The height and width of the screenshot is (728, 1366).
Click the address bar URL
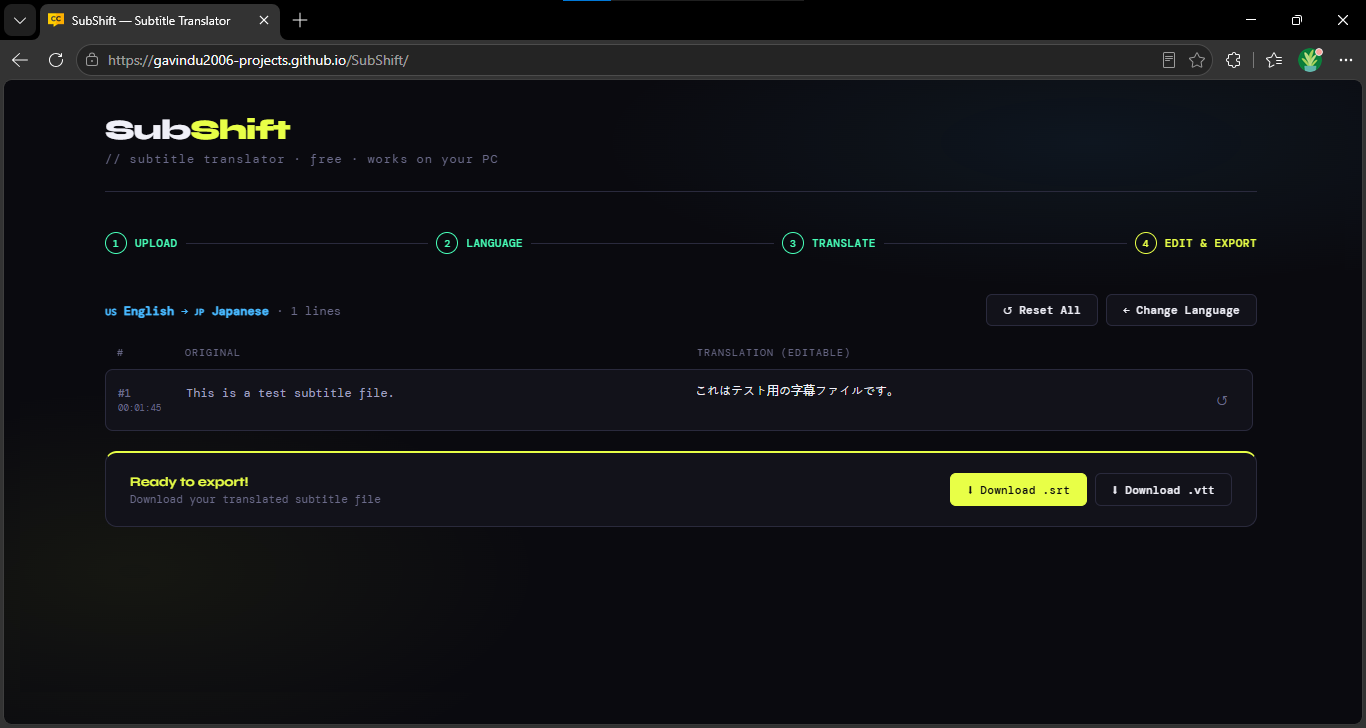coord(258,60)
